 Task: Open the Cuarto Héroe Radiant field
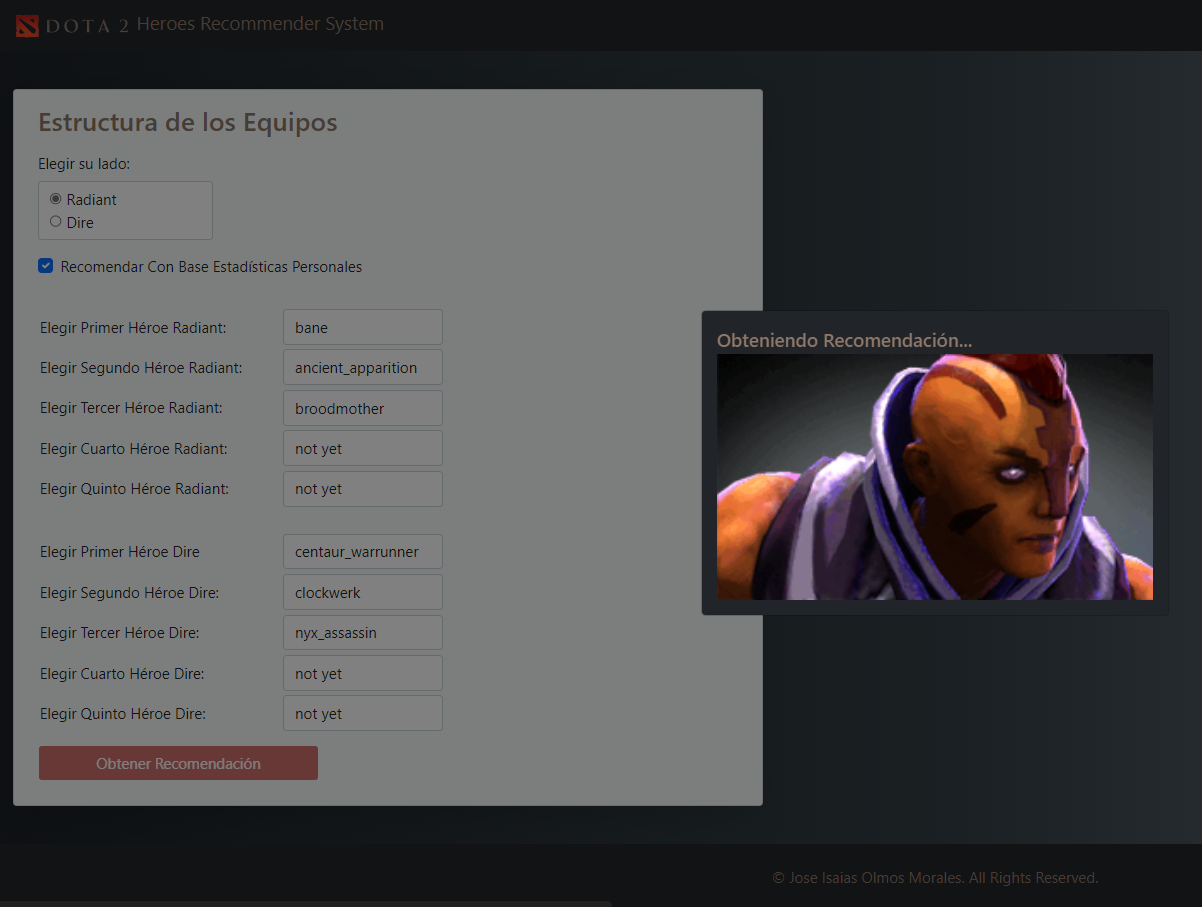tap(363, 449)
